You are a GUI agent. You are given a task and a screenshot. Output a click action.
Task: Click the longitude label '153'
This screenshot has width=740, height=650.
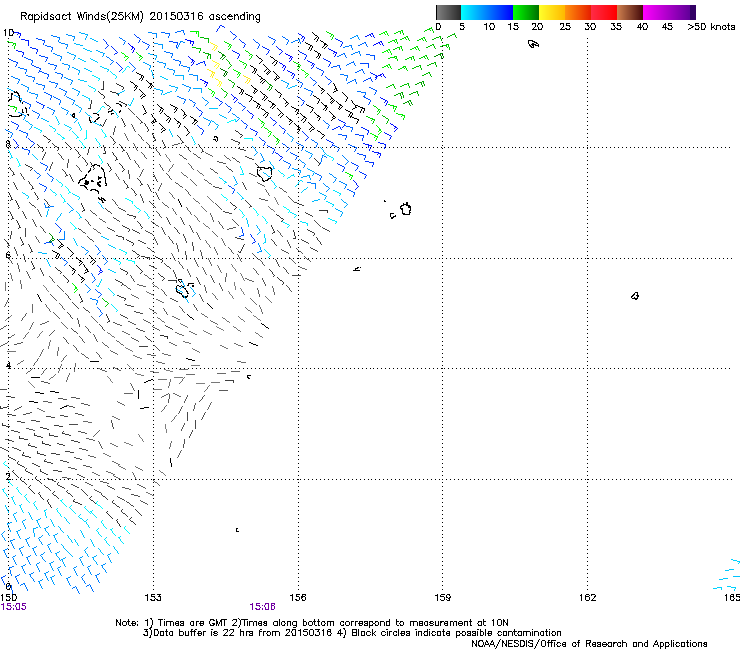153,598
